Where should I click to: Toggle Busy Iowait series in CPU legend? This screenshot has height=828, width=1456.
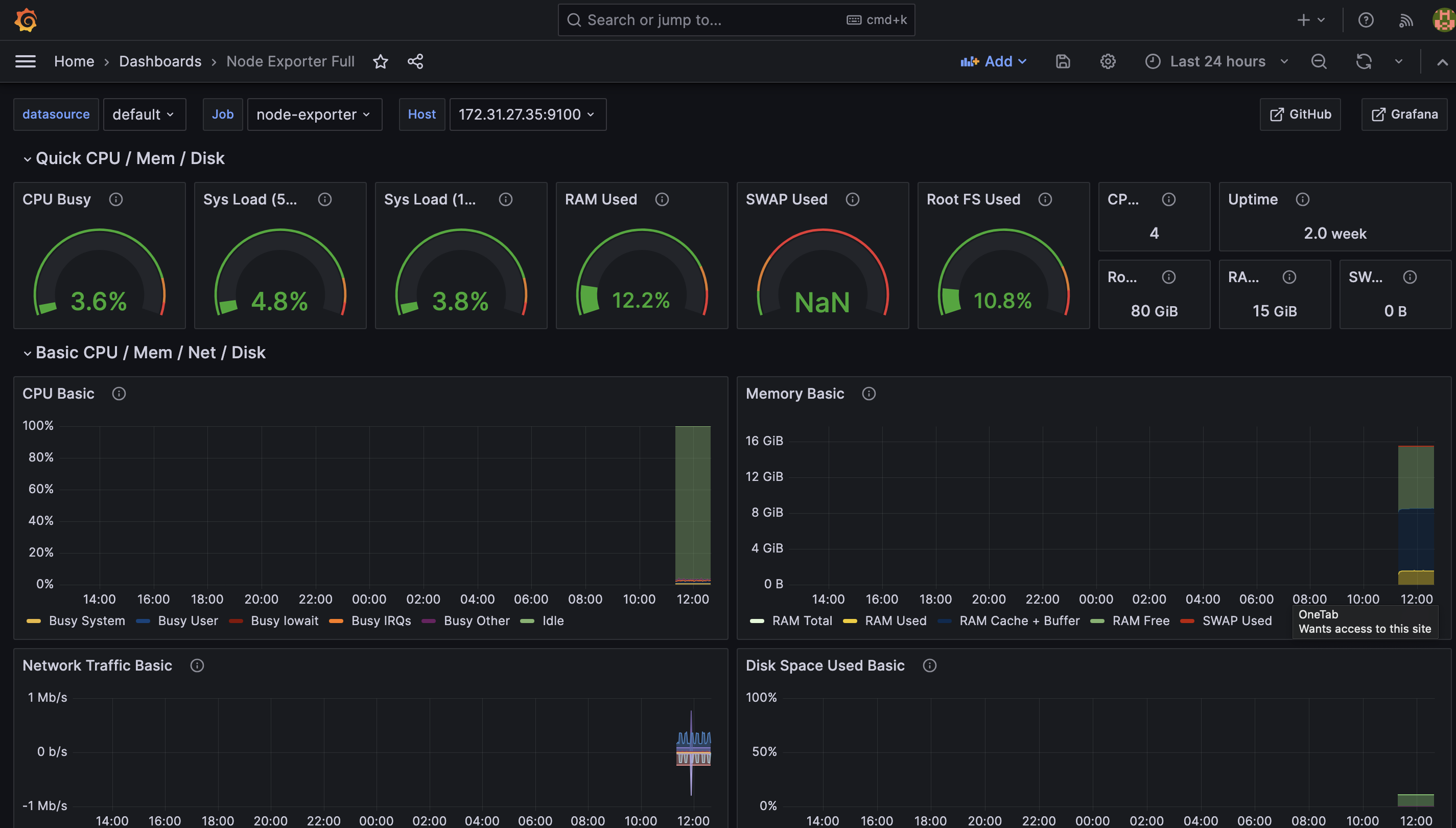[284, 620]
